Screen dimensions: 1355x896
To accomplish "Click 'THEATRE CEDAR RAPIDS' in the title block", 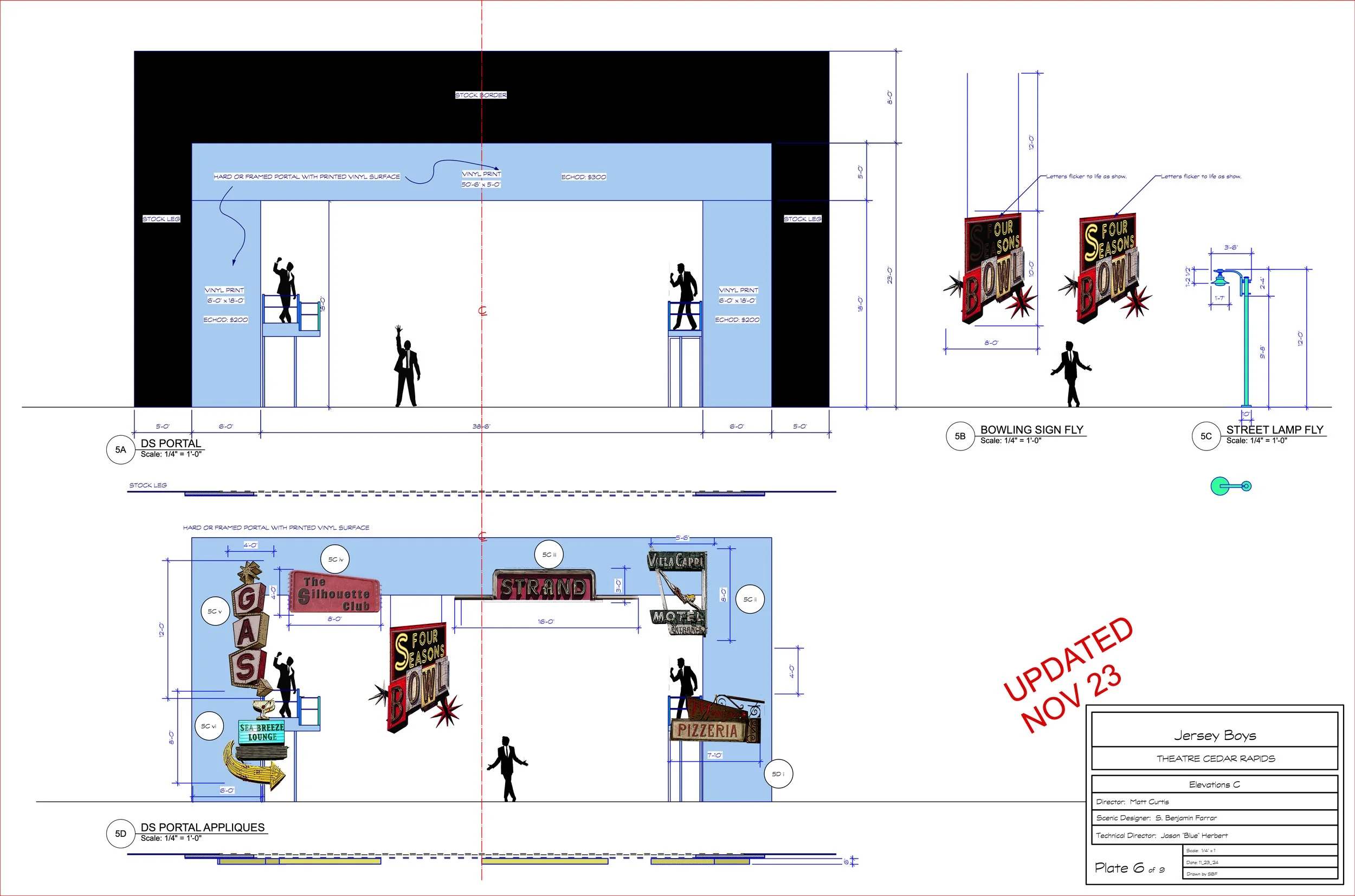I will (x=1216, y=759).
